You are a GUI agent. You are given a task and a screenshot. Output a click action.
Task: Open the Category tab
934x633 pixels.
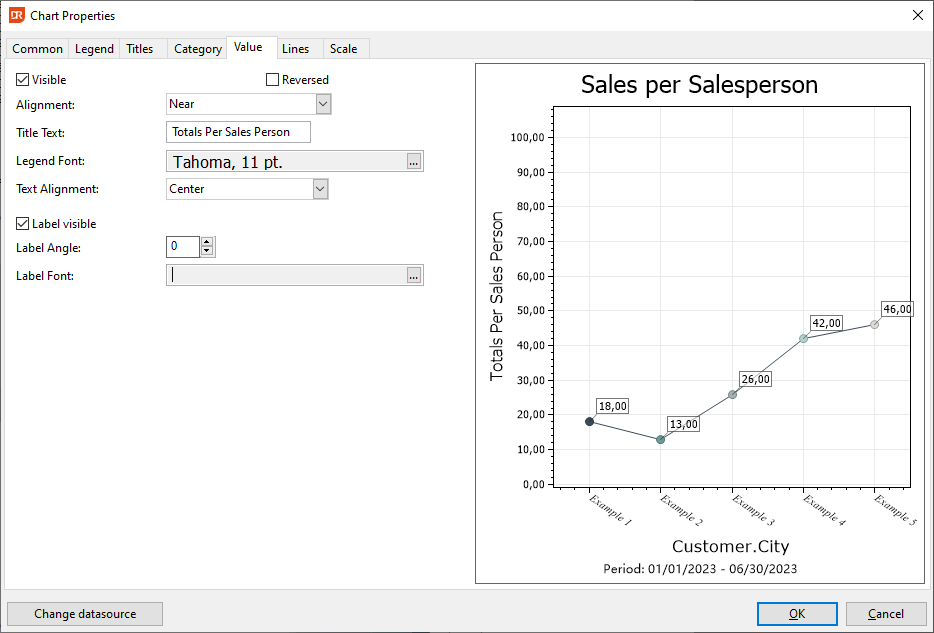198,49
